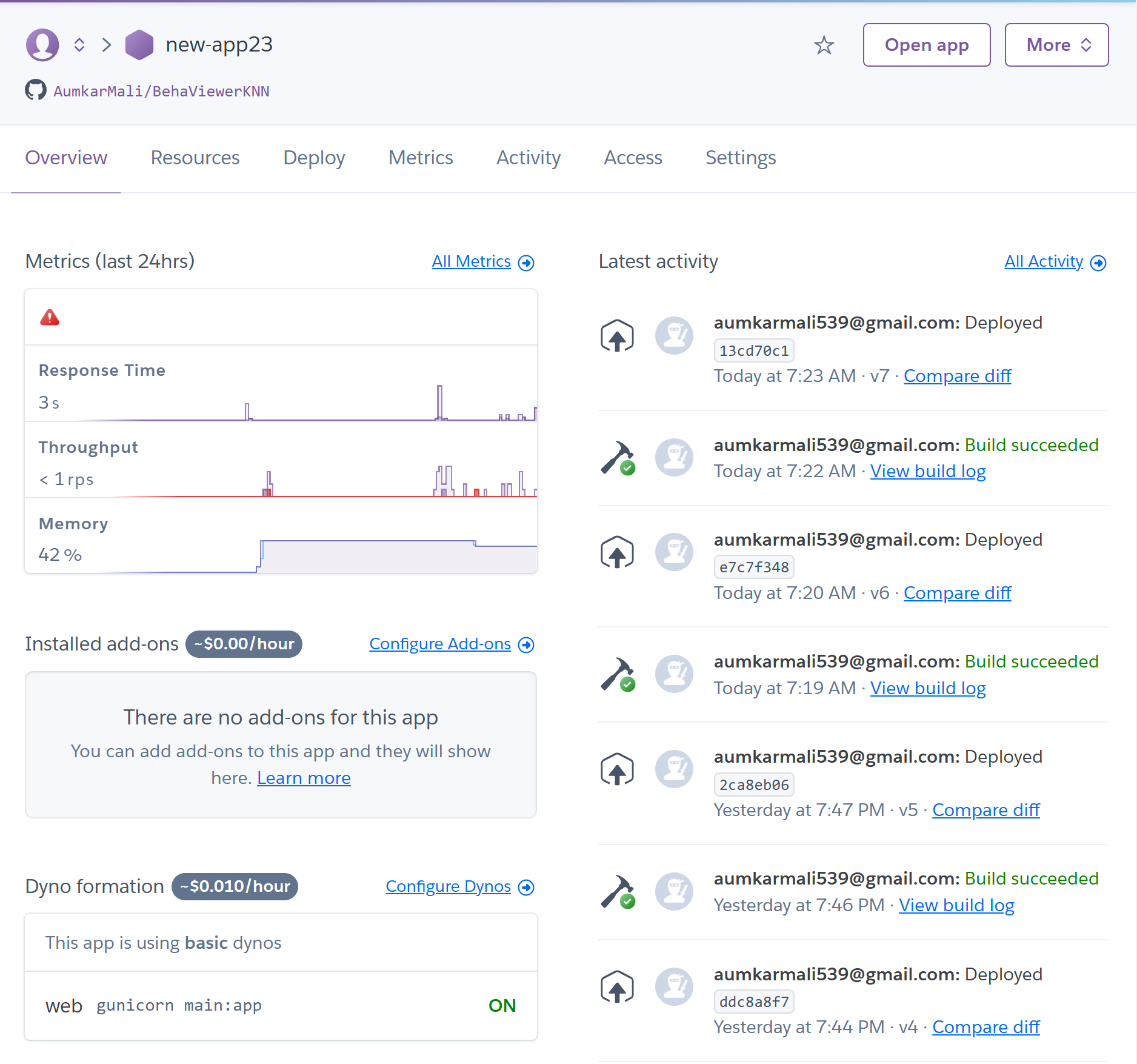Open the Metrics tab

pos(421,158)
